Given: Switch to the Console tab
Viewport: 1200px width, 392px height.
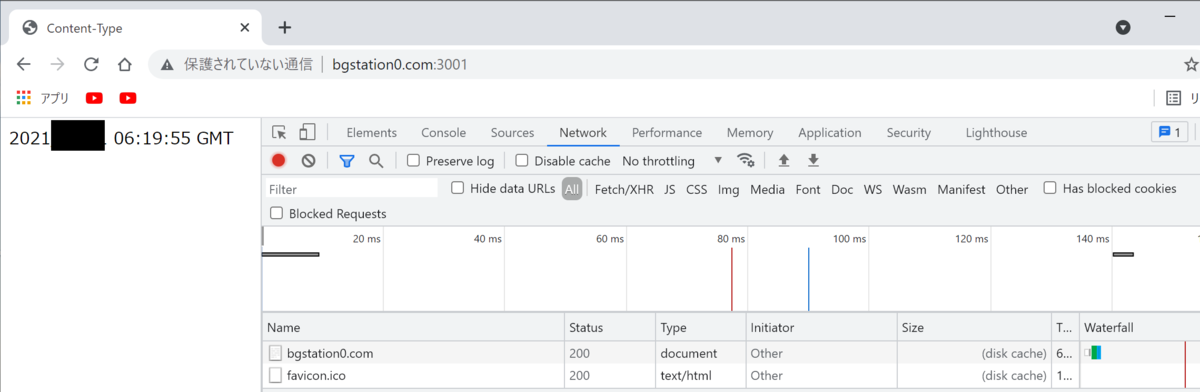Looking at the screenshot, I should pyautogui.click(x=443, y=132).
